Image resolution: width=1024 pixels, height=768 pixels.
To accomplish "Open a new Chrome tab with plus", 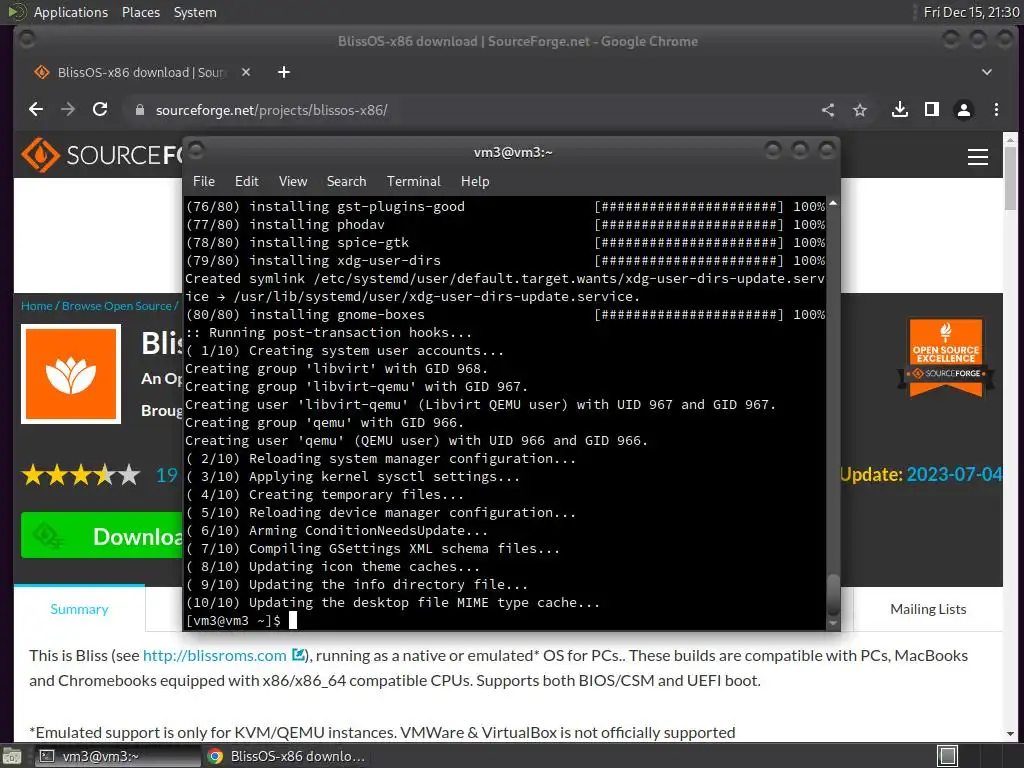I will tap(283, 72).
